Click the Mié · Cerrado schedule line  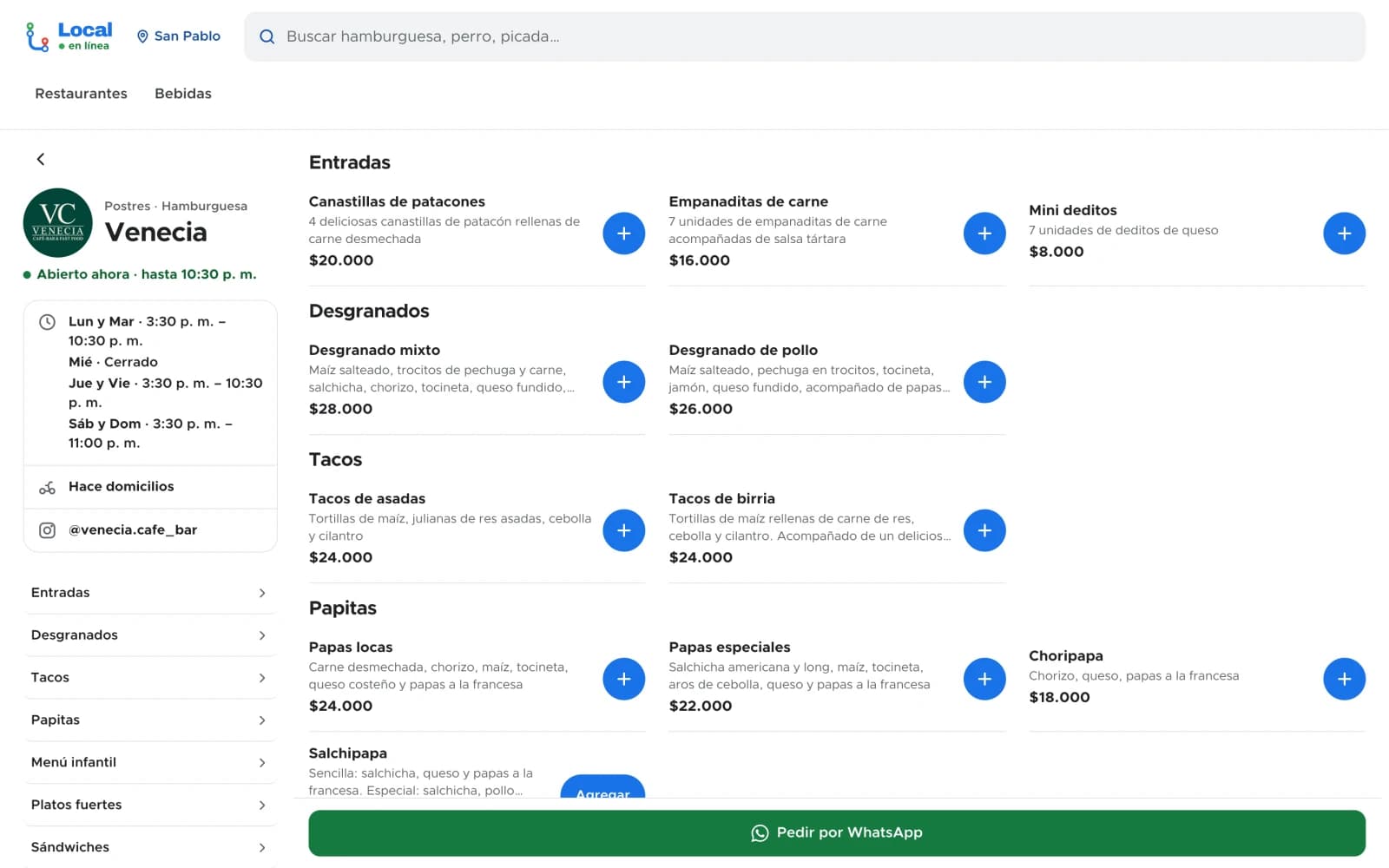[x=113, y=362]
